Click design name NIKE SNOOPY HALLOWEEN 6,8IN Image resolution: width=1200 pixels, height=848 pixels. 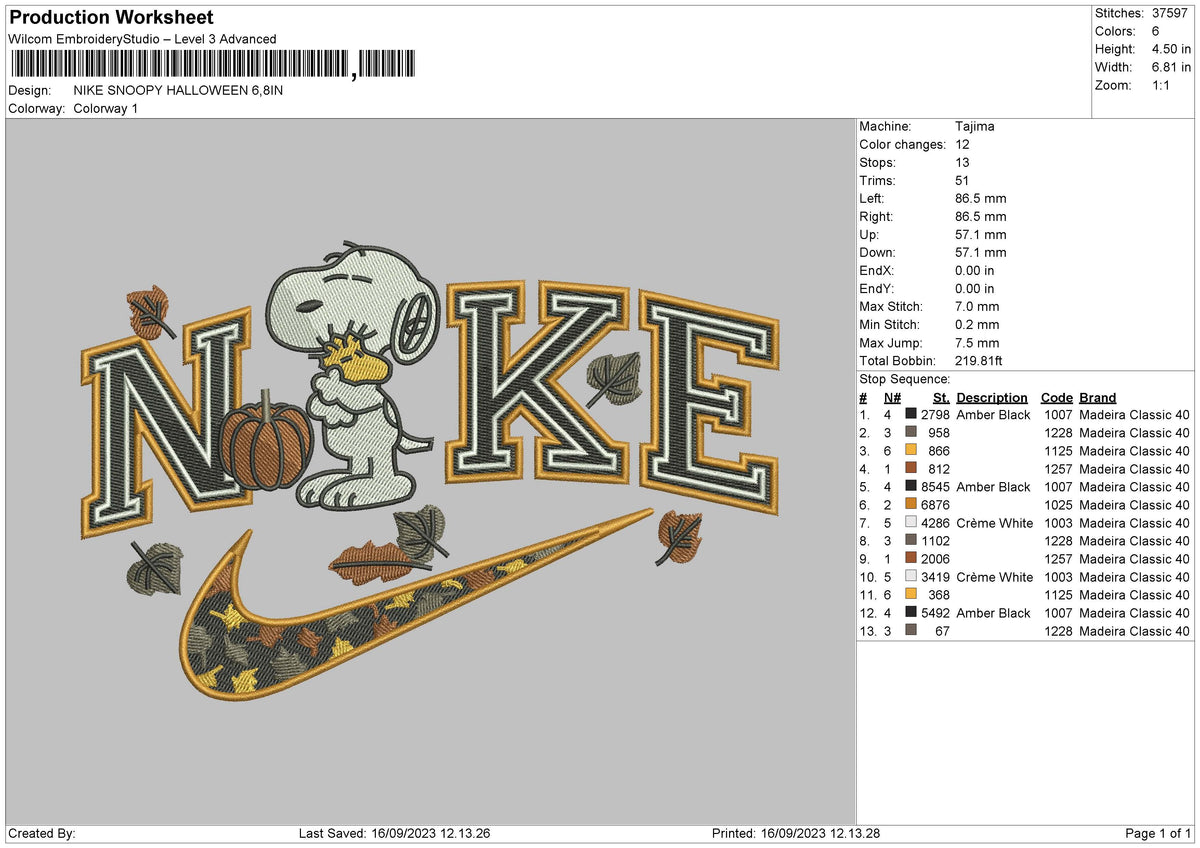(178, 90)
